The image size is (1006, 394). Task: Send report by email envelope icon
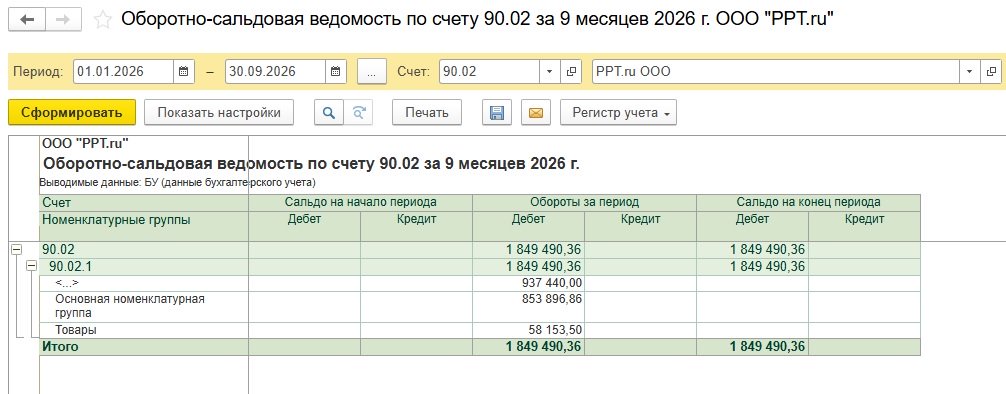(x=536, y=112)
